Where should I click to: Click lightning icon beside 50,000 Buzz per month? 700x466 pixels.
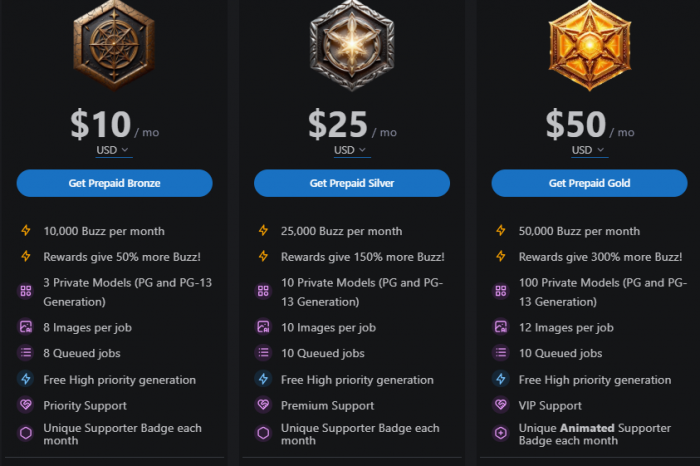(x=501, y=231)
